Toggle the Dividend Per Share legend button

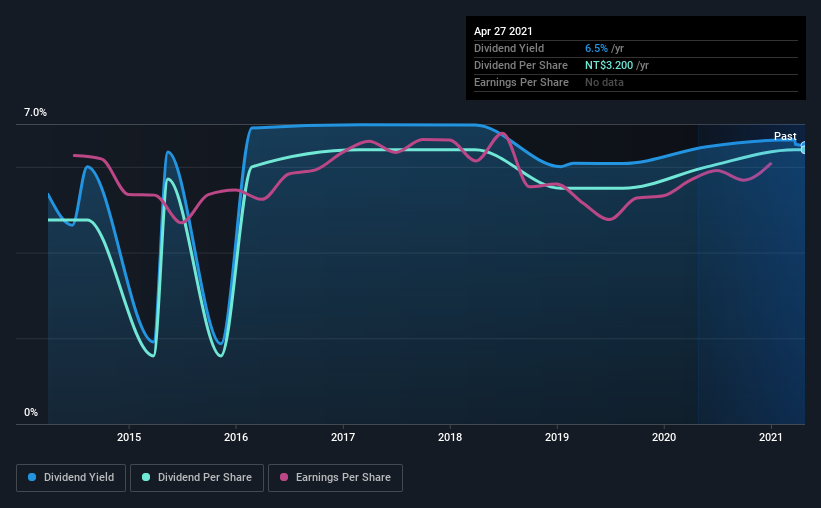197,478
